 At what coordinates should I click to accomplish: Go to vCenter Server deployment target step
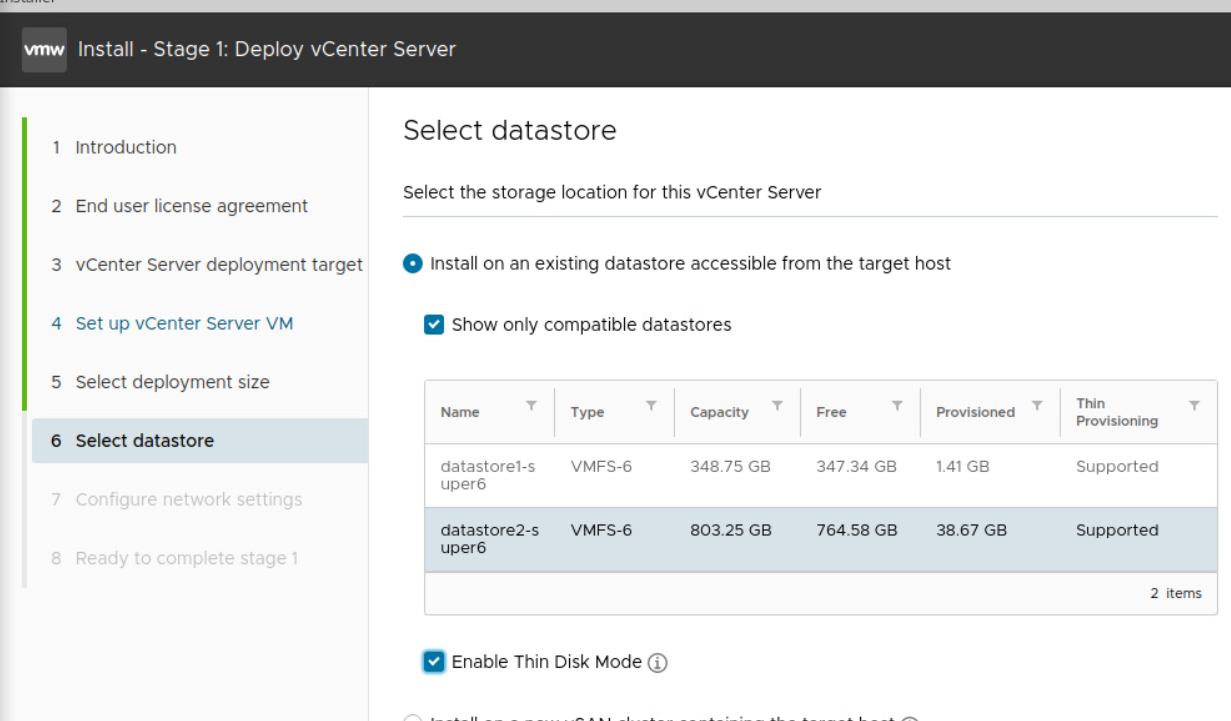(219, 265)
